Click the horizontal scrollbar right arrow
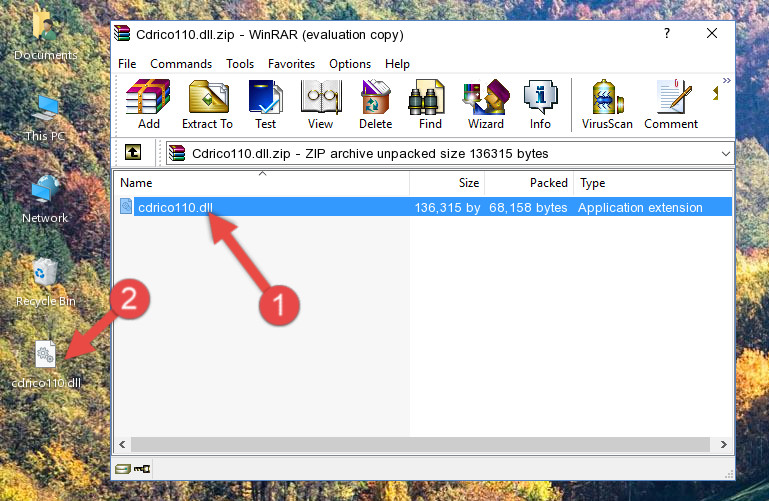769x501 pixels. (x=723, y=445)
